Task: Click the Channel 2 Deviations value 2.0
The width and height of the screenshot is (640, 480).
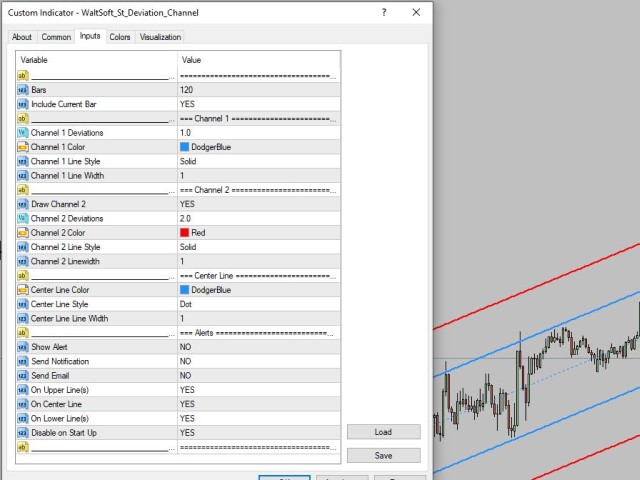Action: (x=259, y=218)
